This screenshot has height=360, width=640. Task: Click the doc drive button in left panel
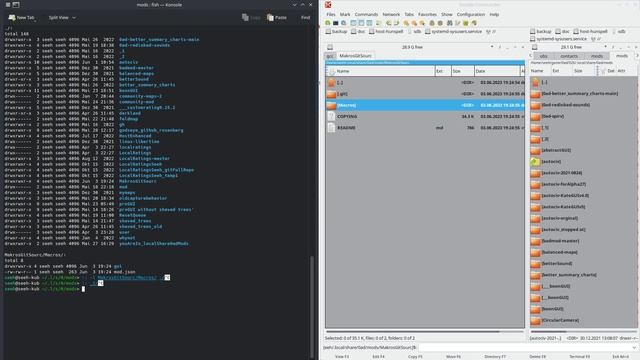pyautogui.click(x=358, y=31)
